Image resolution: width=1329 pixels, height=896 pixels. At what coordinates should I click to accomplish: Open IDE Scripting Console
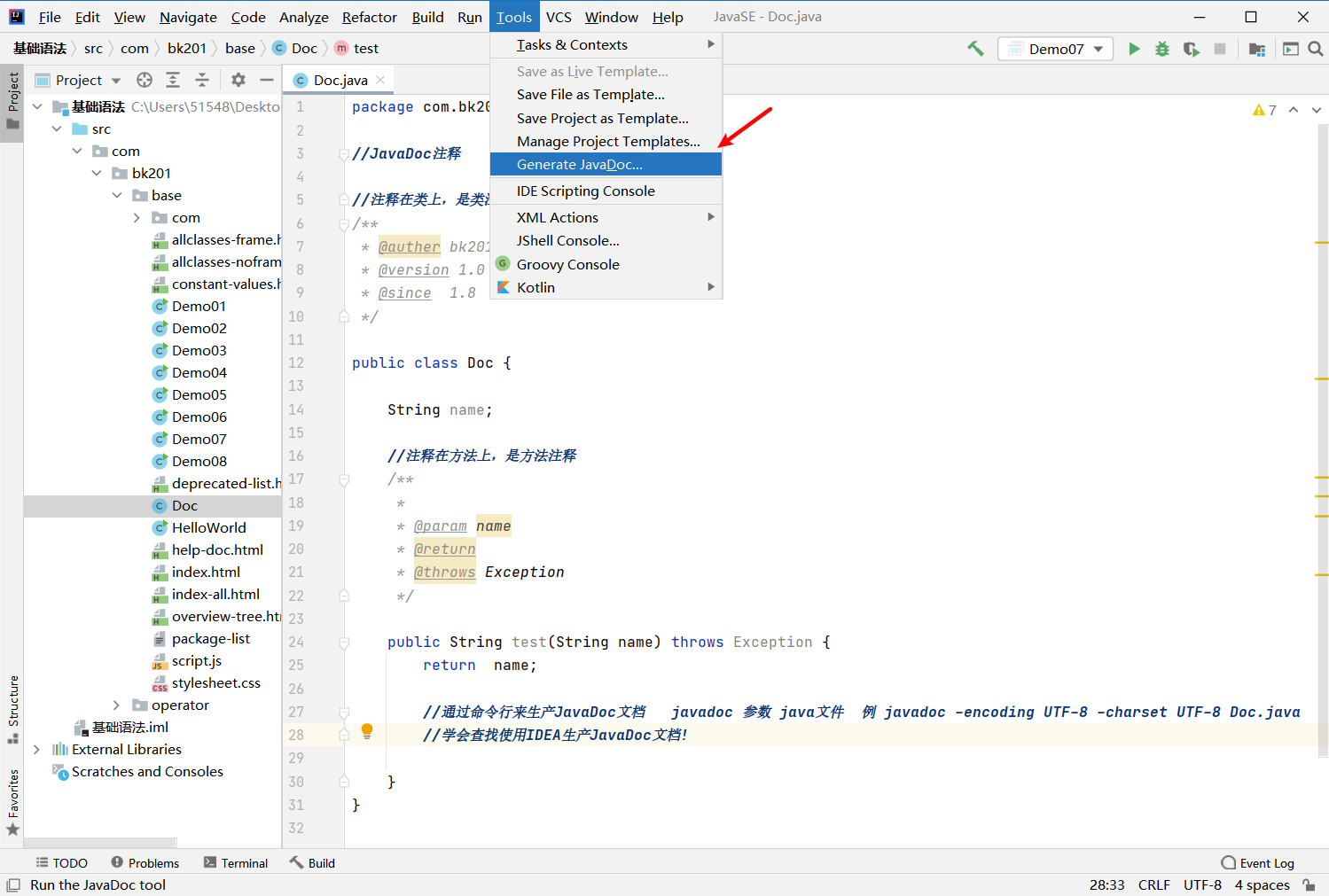(x=606, y=191)
